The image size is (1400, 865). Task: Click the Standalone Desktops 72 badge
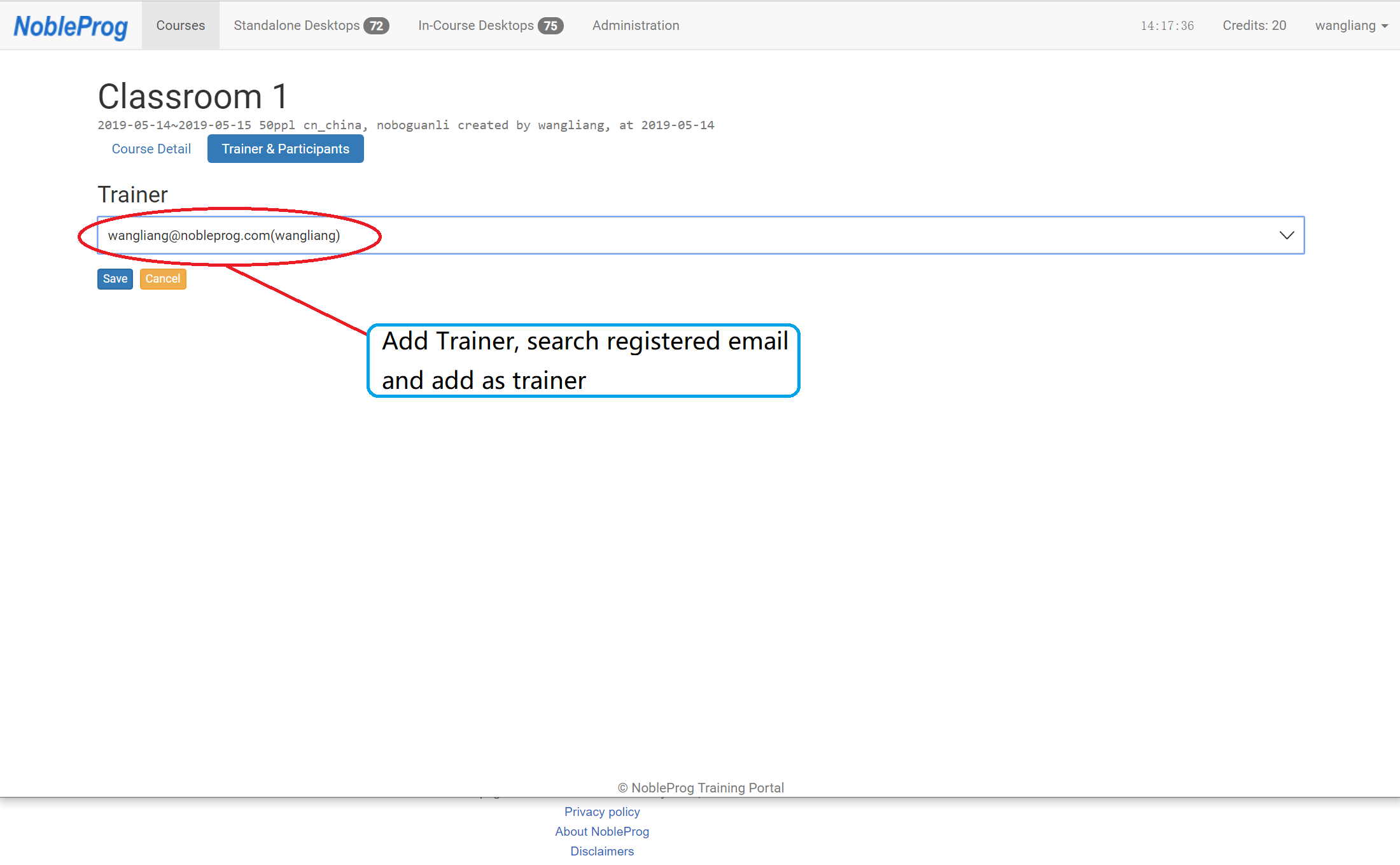(x=377, y=26)
